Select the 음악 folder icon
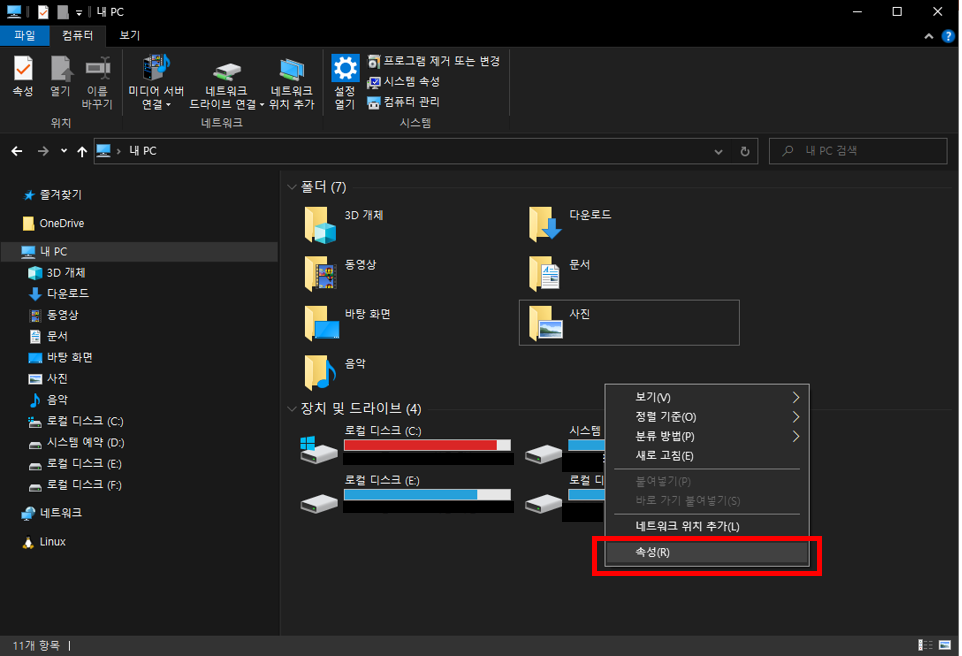The height and width of the screenshot is (656, 962). pos(320,372)
